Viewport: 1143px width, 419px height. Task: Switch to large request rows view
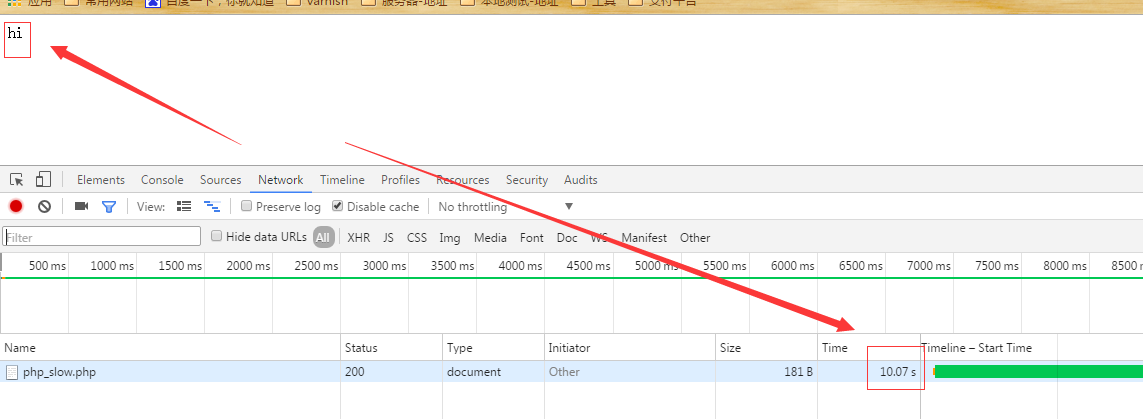pos(184,207)
